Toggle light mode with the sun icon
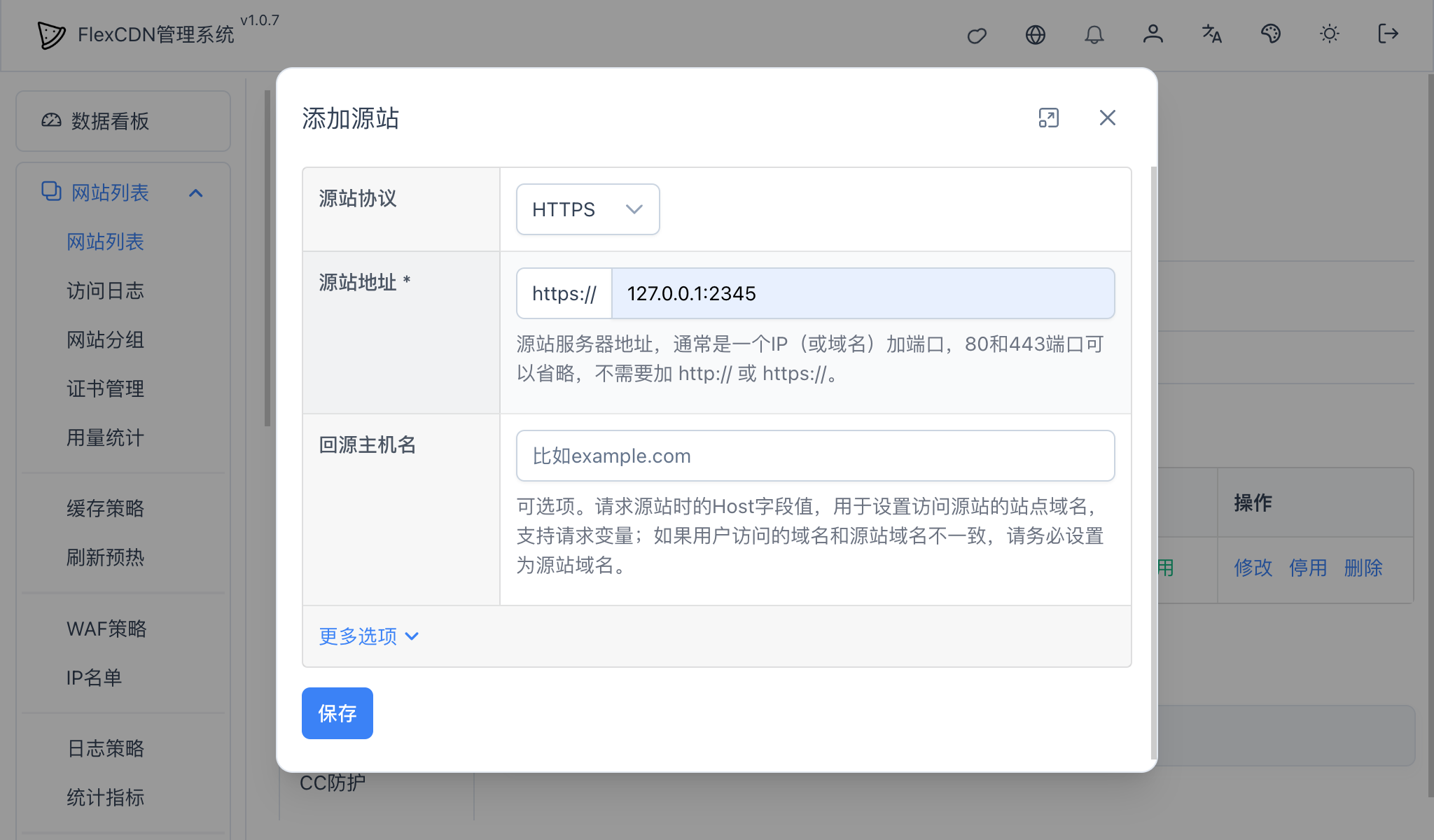1434x840 pixels. 1330,34
